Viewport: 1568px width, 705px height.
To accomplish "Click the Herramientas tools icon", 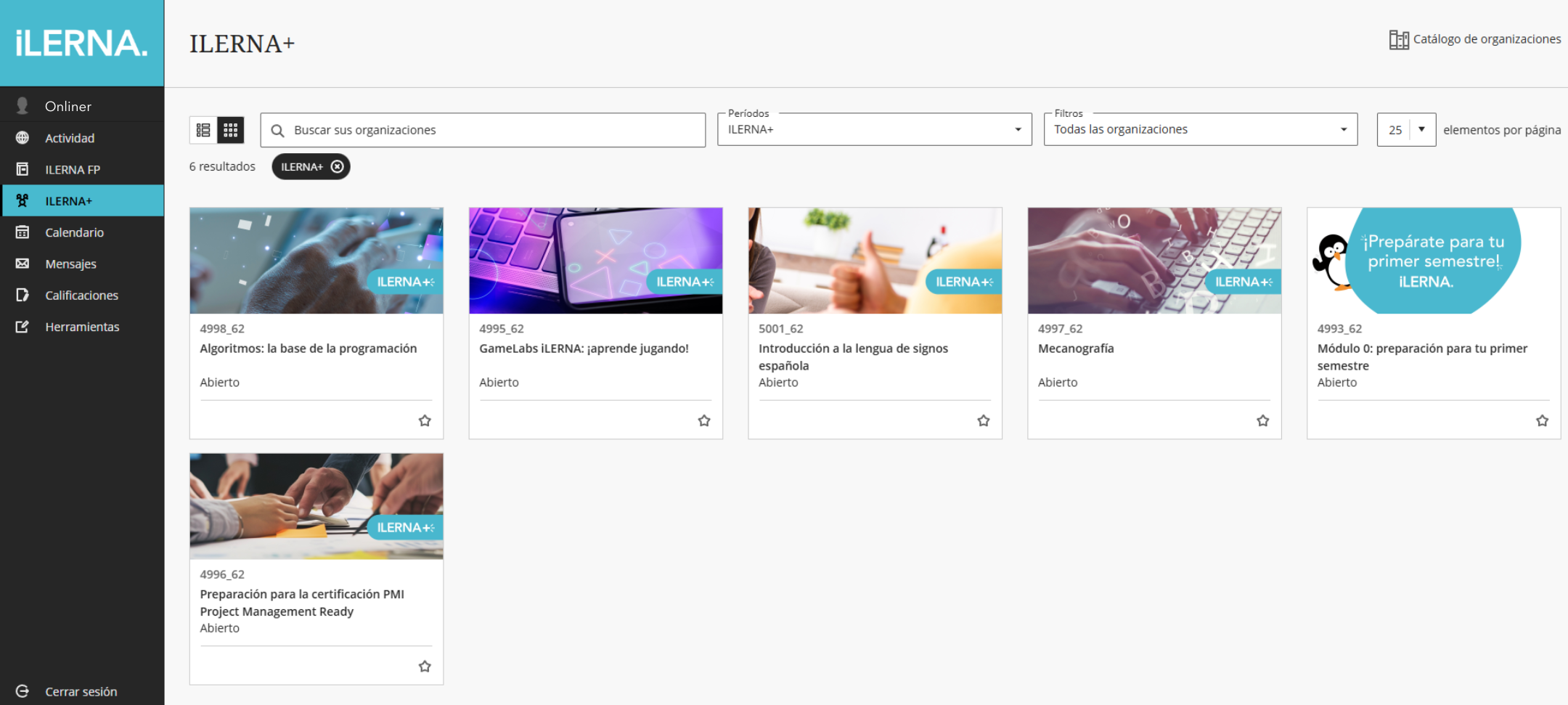I will click(x=23, y=327).
